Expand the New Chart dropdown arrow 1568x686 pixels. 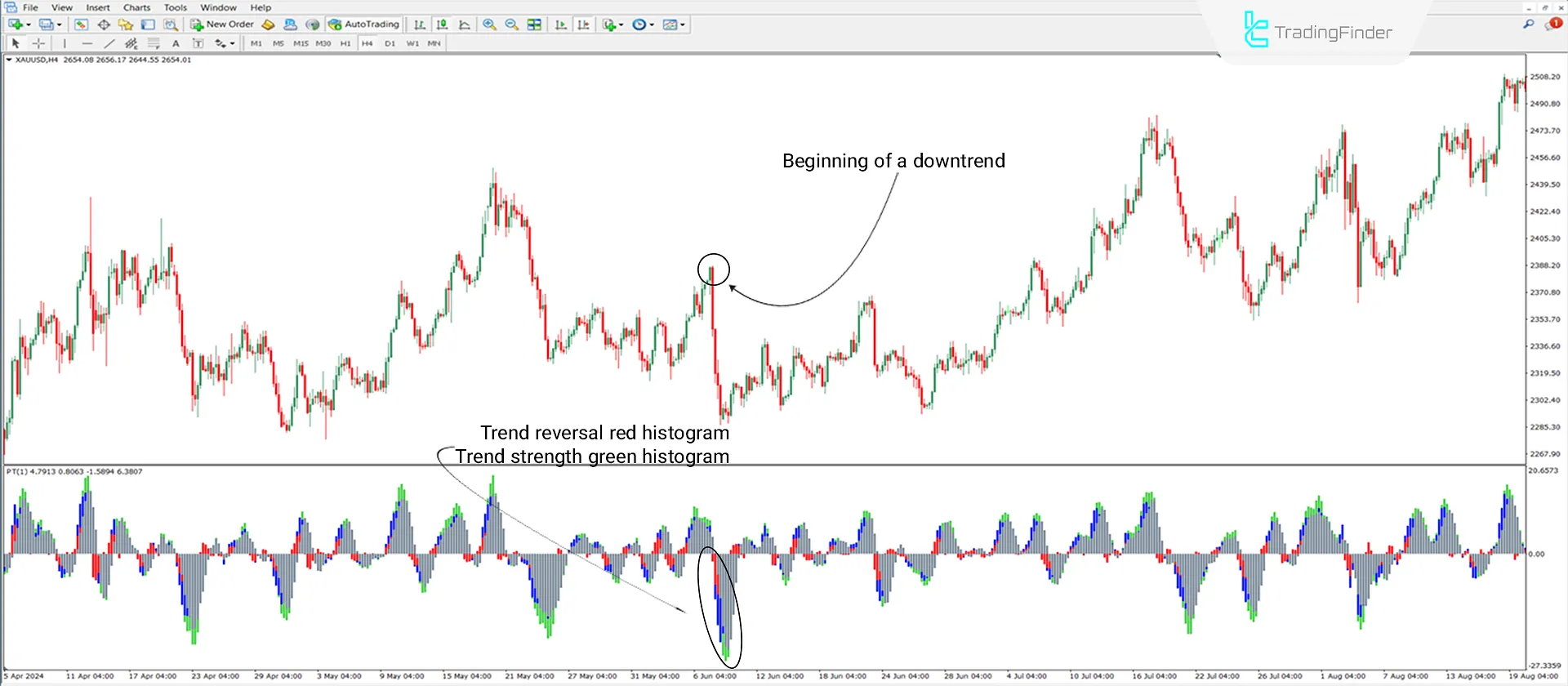click(29, 24)
